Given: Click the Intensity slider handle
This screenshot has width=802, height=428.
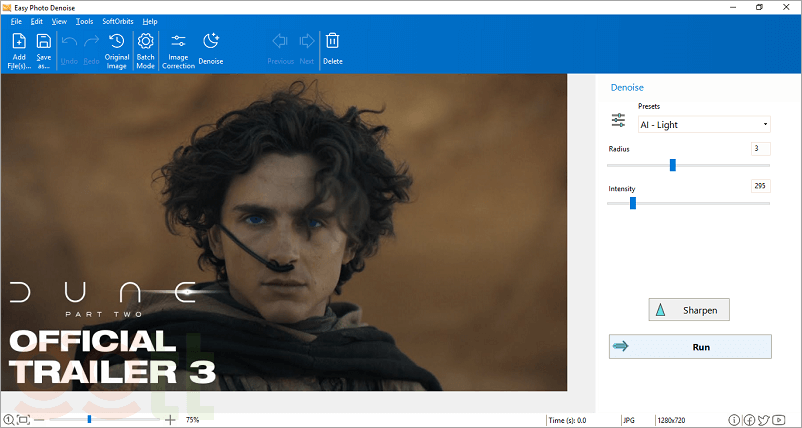Looking at the screenshot, I should point(632,203).
